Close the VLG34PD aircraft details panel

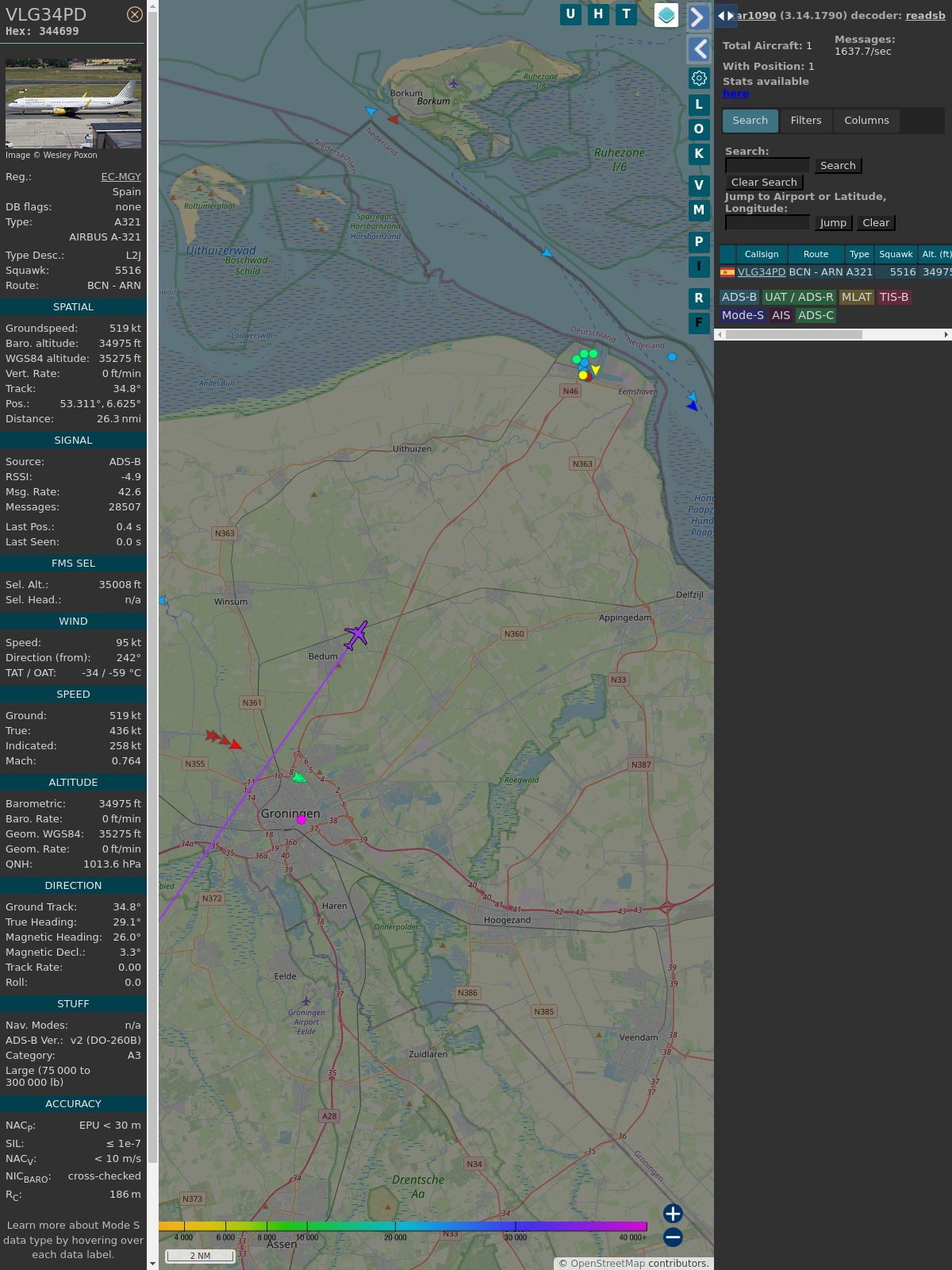tap(135, 14)
